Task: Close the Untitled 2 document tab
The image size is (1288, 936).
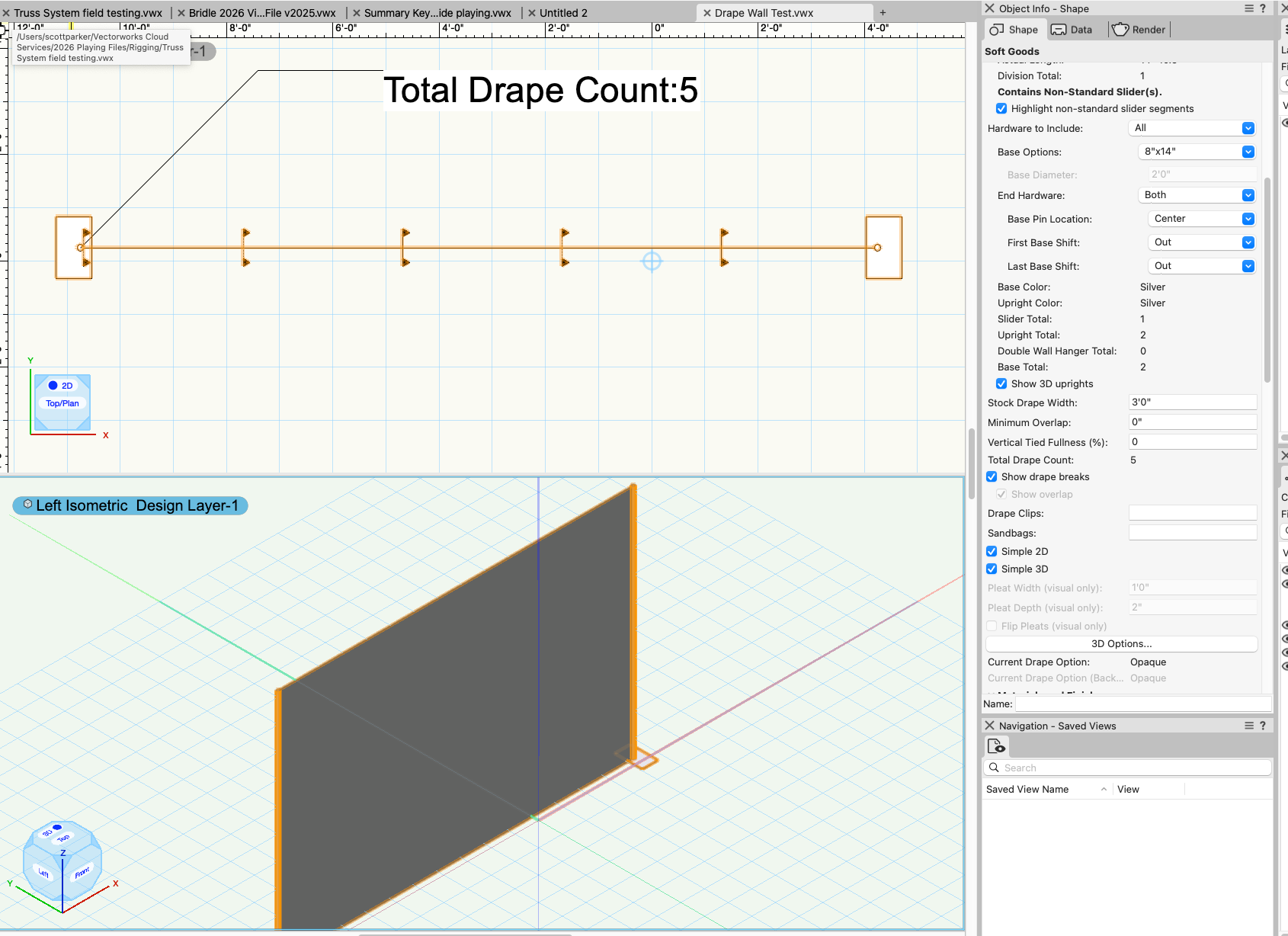Action: point(532,13)
